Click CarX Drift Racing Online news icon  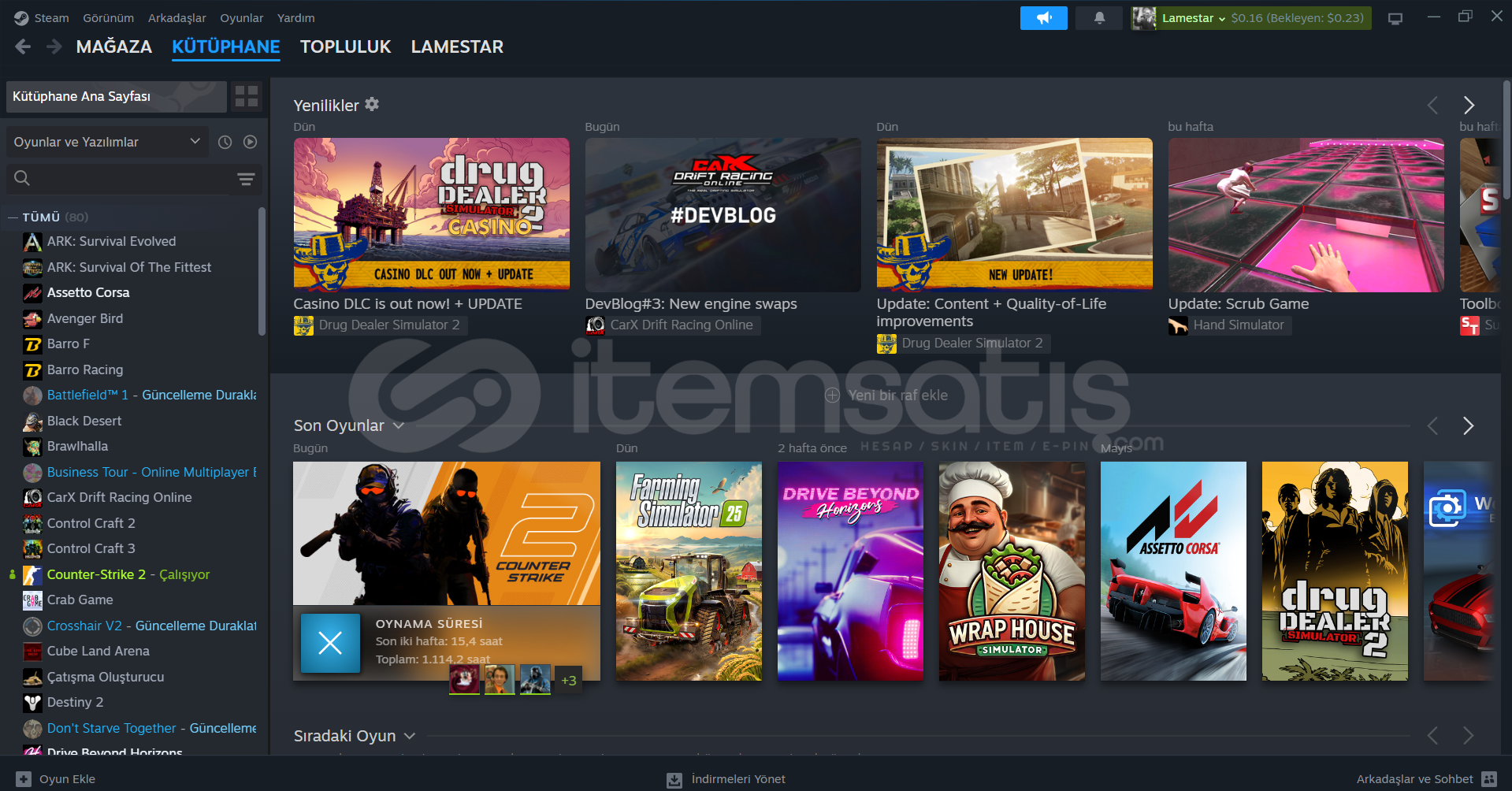[x=595, y=325]
